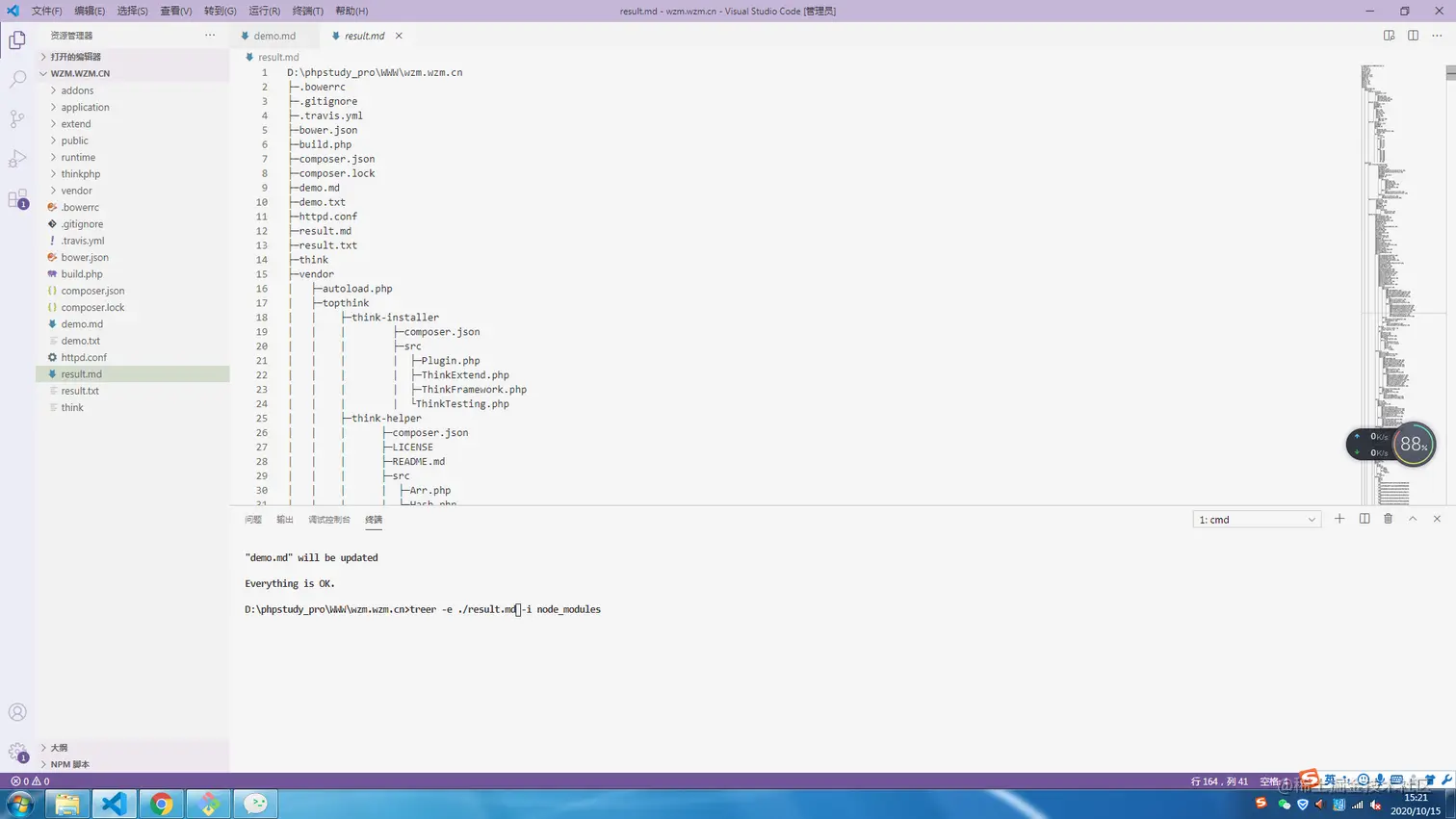The image size is (1456, 819).
Task: Maximize the panel size with the up chevron
Action: coord(1413,519)
